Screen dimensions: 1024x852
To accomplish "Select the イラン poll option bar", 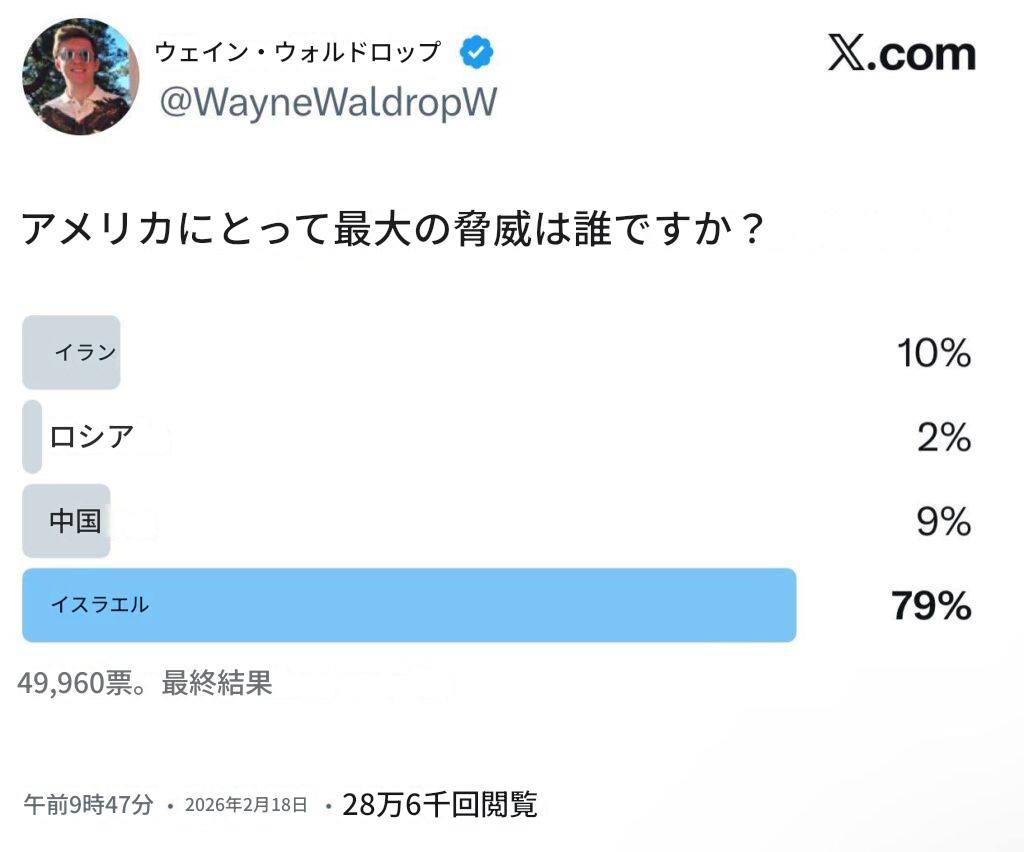I will [71, 352].
